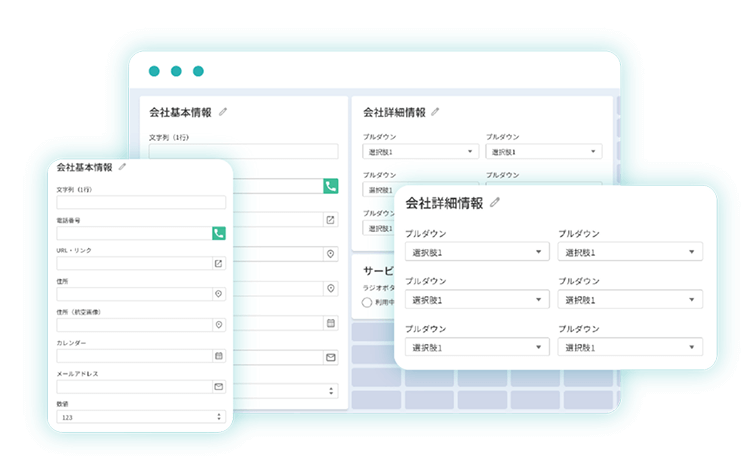This screenshot has width=750, height=464.
Task: Open bottom-right プルダウン dropdown in front 会社詳細情報 card
Action: [630, 347]
